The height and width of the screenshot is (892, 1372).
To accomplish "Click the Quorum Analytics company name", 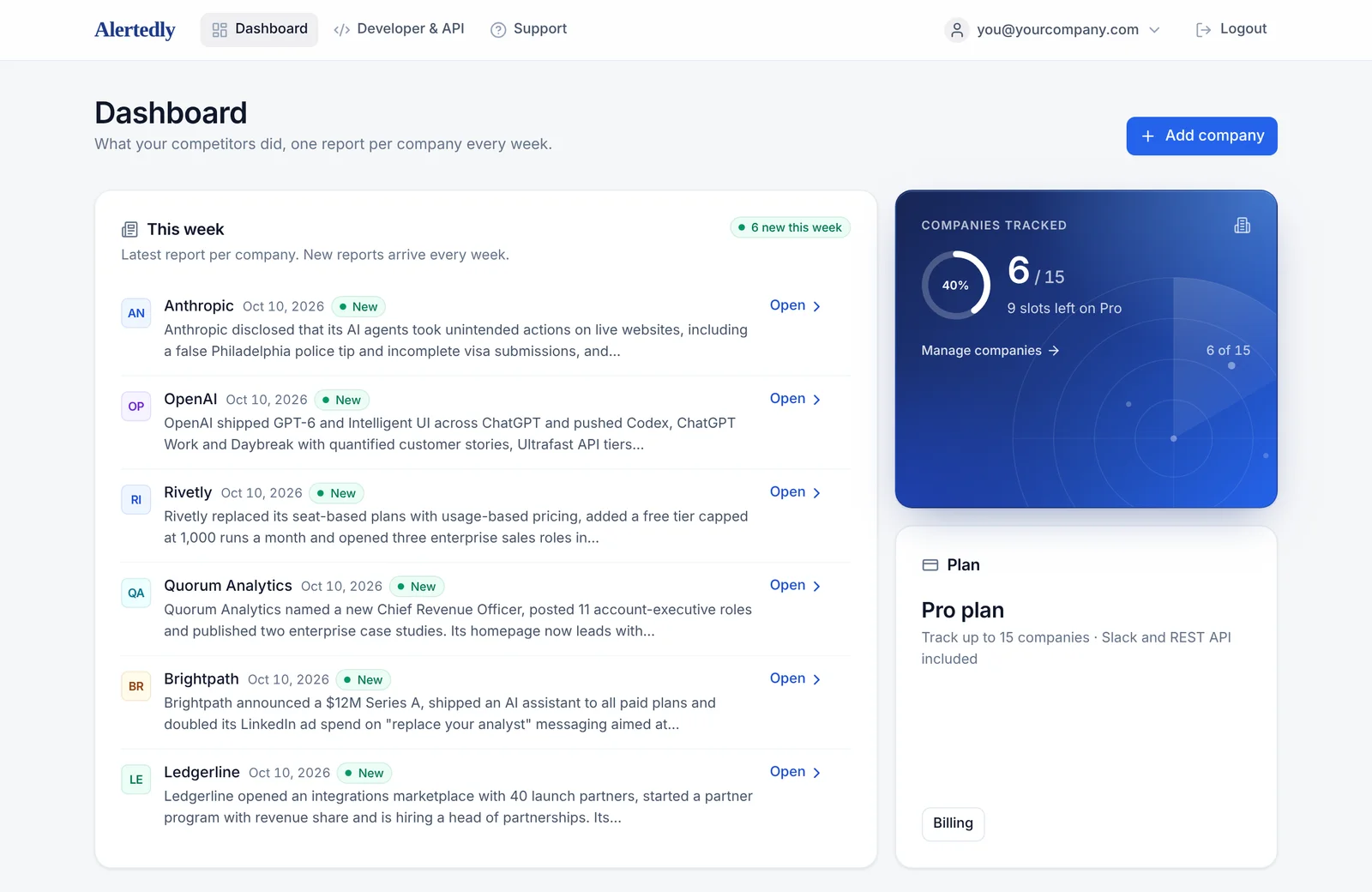I will click(x=228, y=586).
